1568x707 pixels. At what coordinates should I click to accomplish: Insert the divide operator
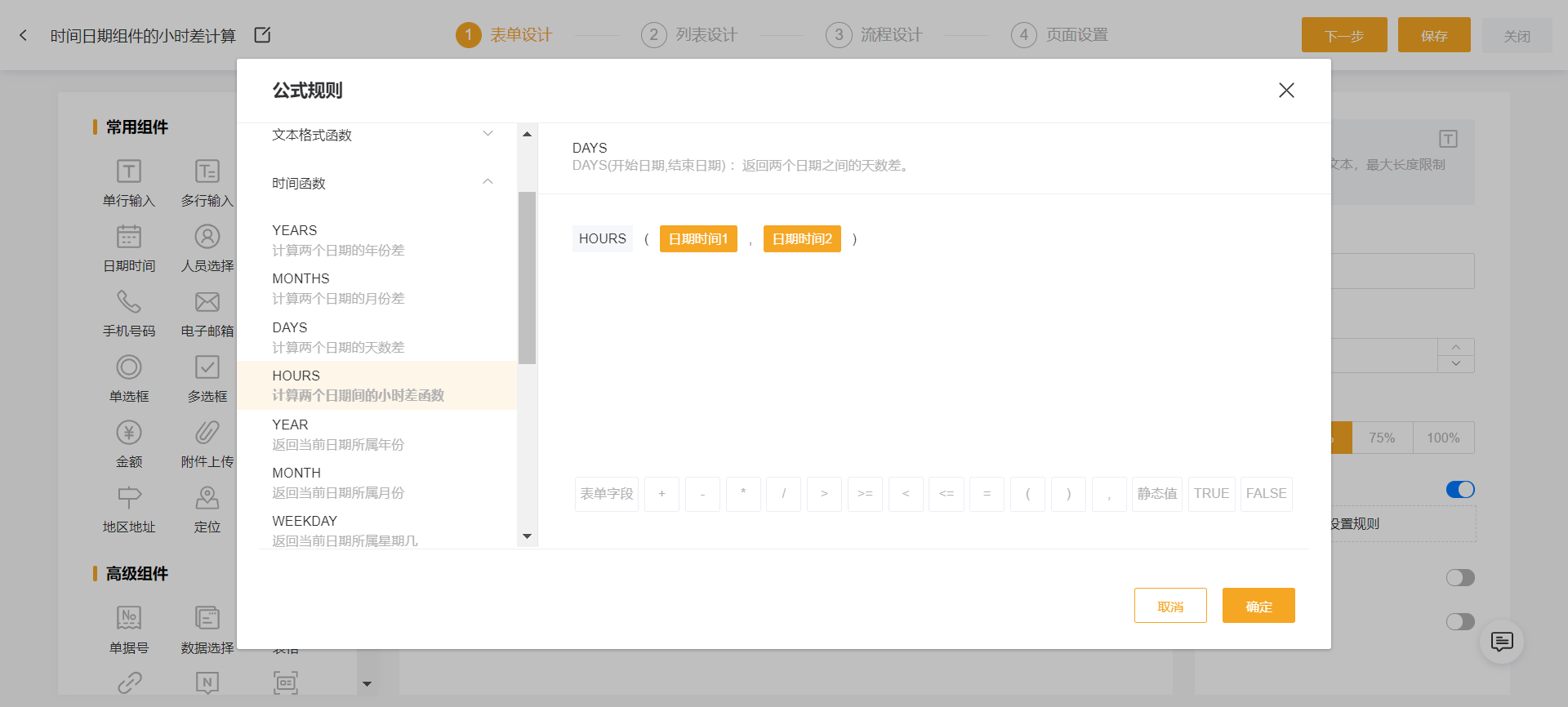pyautogui.click(x=783, y=494)
